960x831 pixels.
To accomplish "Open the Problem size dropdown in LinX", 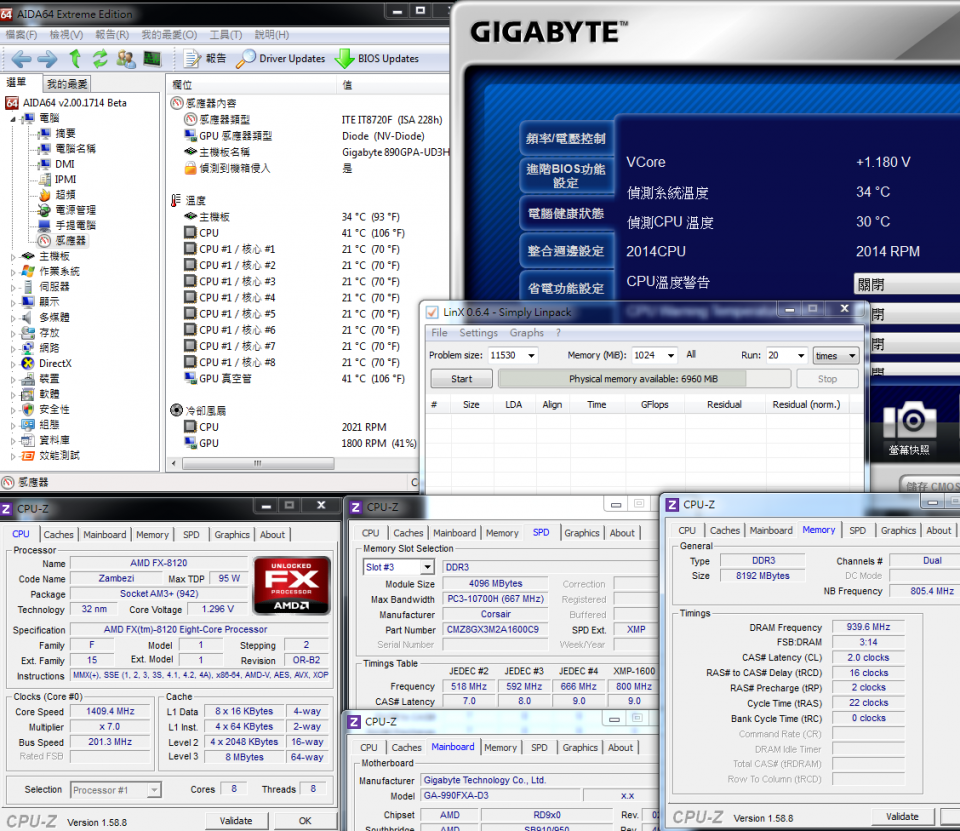I will [x=530, y=355].
